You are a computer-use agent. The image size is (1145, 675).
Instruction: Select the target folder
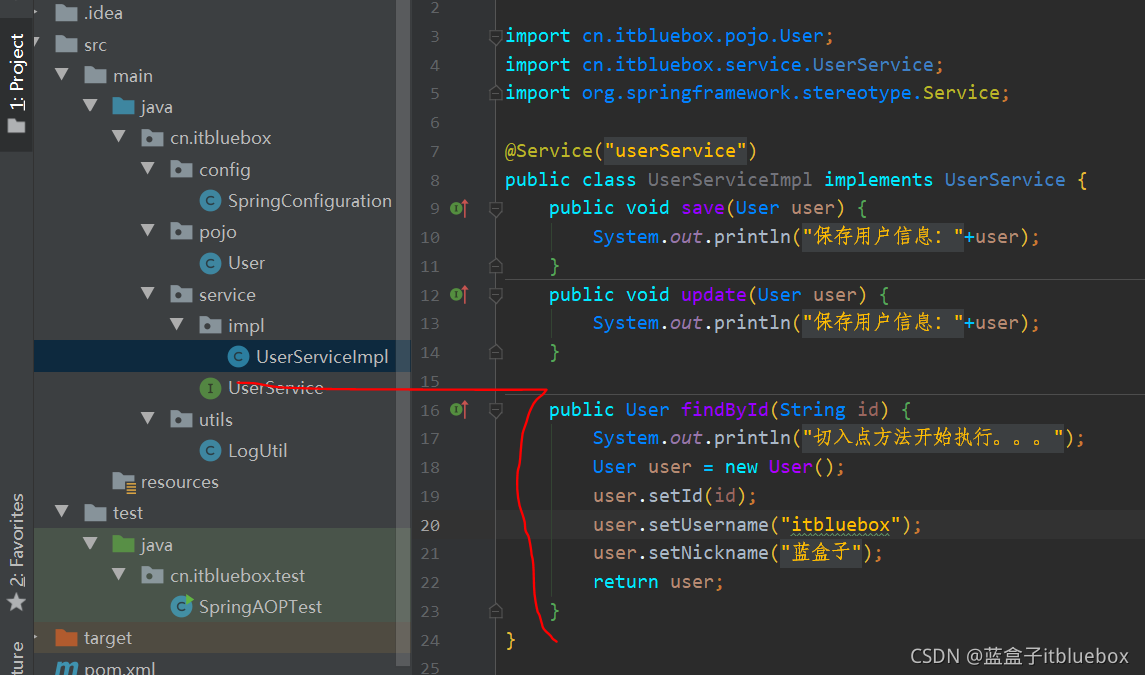point(107,638)
